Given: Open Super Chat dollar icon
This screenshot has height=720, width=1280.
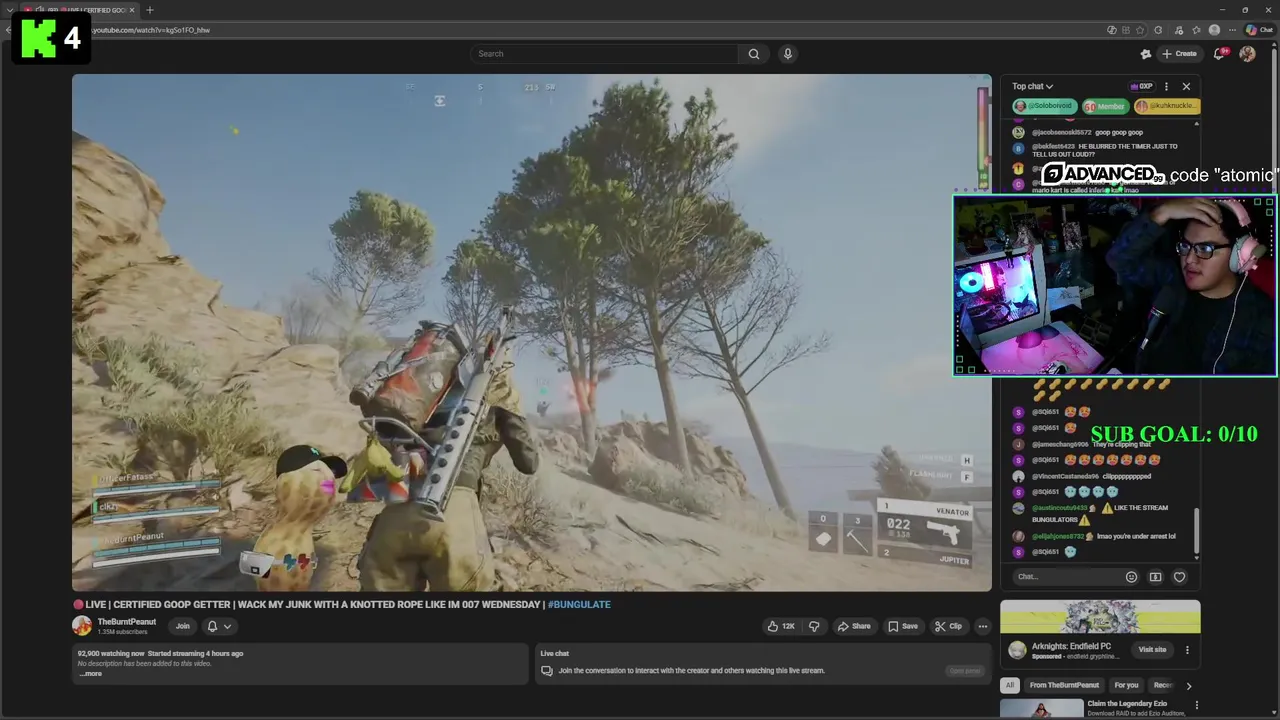Looking at the screenshot, I should click(1155, 577).
